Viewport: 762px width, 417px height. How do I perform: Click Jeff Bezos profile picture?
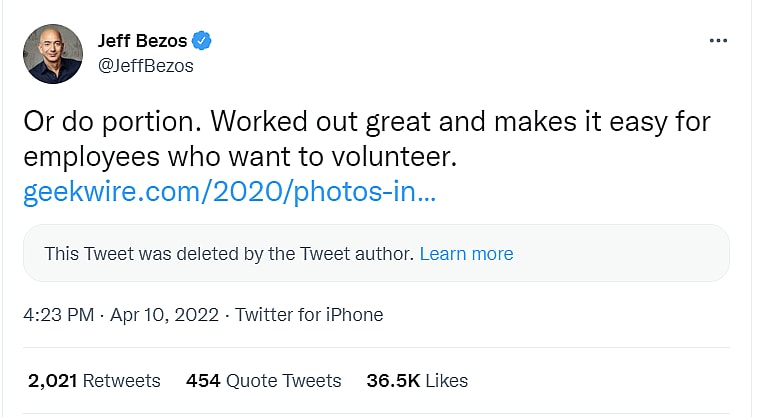pos(52,54)
